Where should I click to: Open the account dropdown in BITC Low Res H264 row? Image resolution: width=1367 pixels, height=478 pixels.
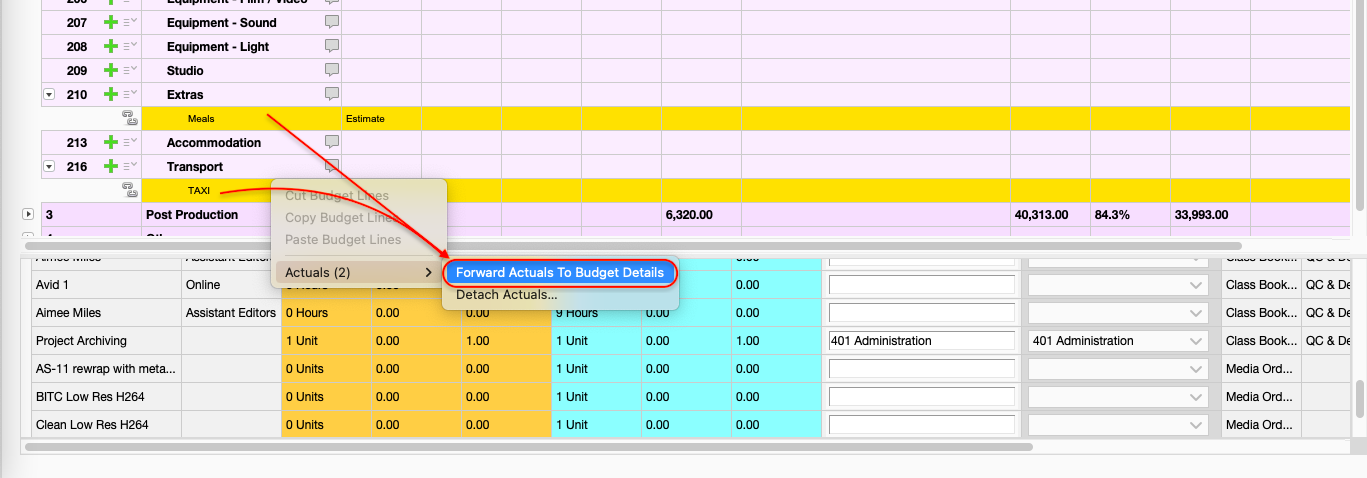coord(1120,397)
